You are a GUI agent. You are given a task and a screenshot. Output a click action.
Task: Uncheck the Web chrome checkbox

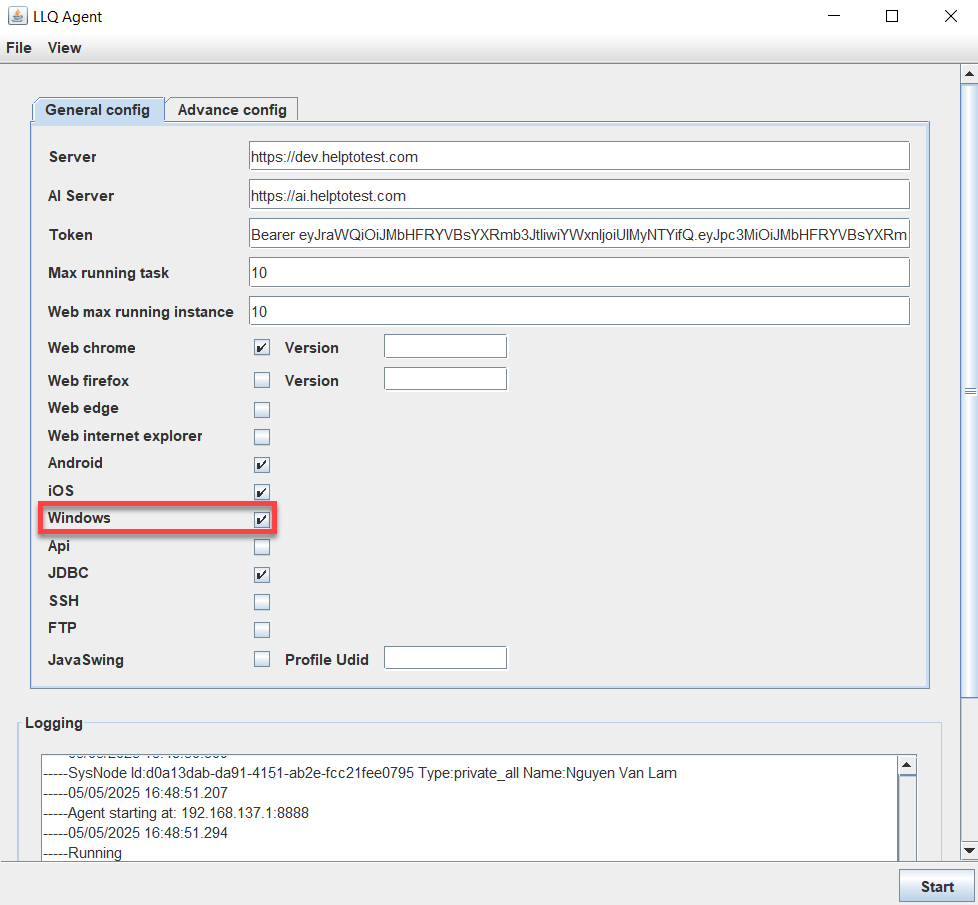coord(262,348)
